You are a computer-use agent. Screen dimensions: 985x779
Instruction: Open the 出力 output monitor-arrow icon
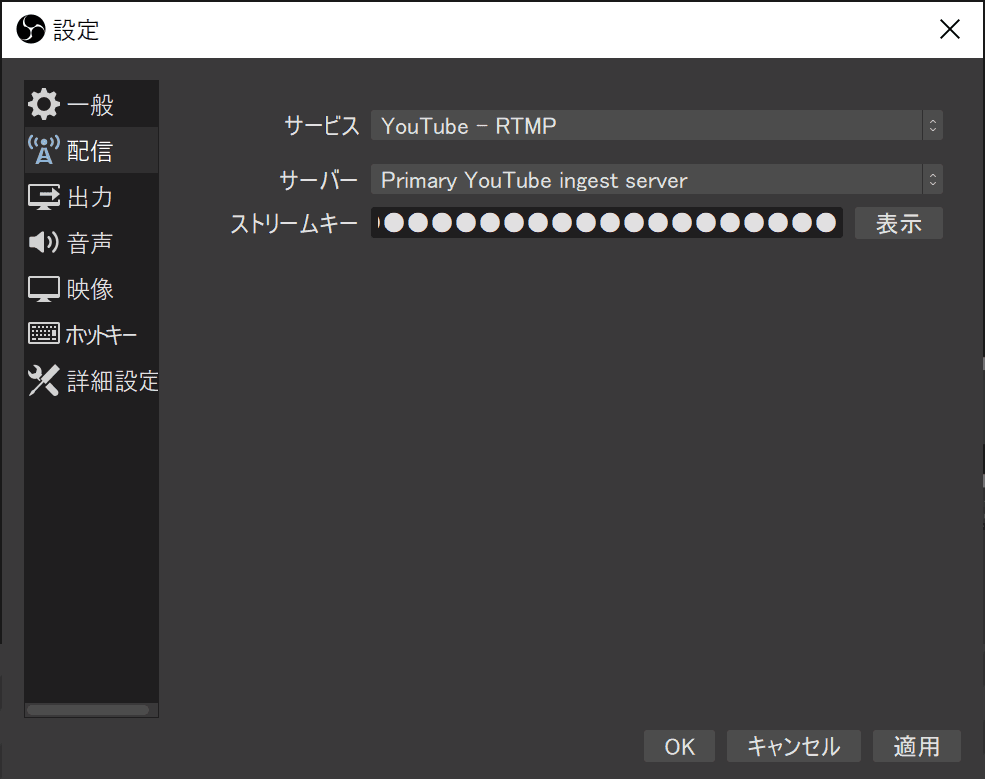43,197
